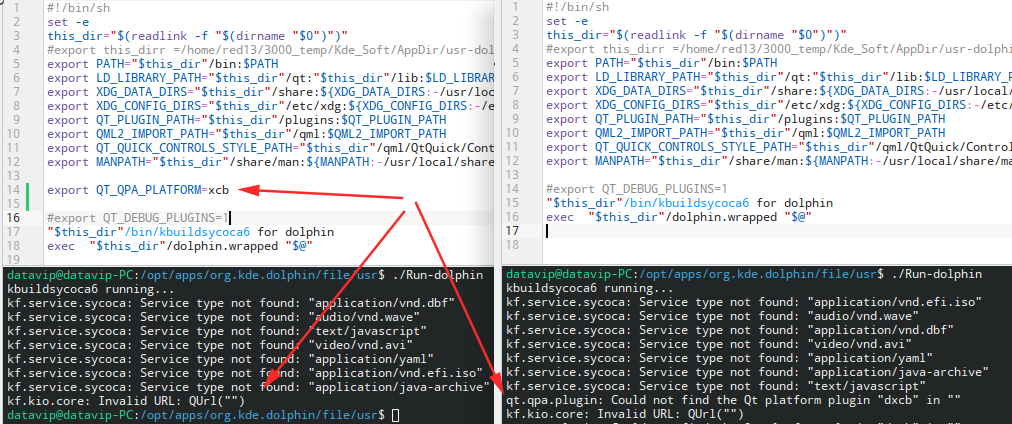Image resolution: width=1012 pixels, height=424 pixels.
Task: Click 'export QT_PLUGIN_PATH' line in right editor
Action: tap(745, 119)
